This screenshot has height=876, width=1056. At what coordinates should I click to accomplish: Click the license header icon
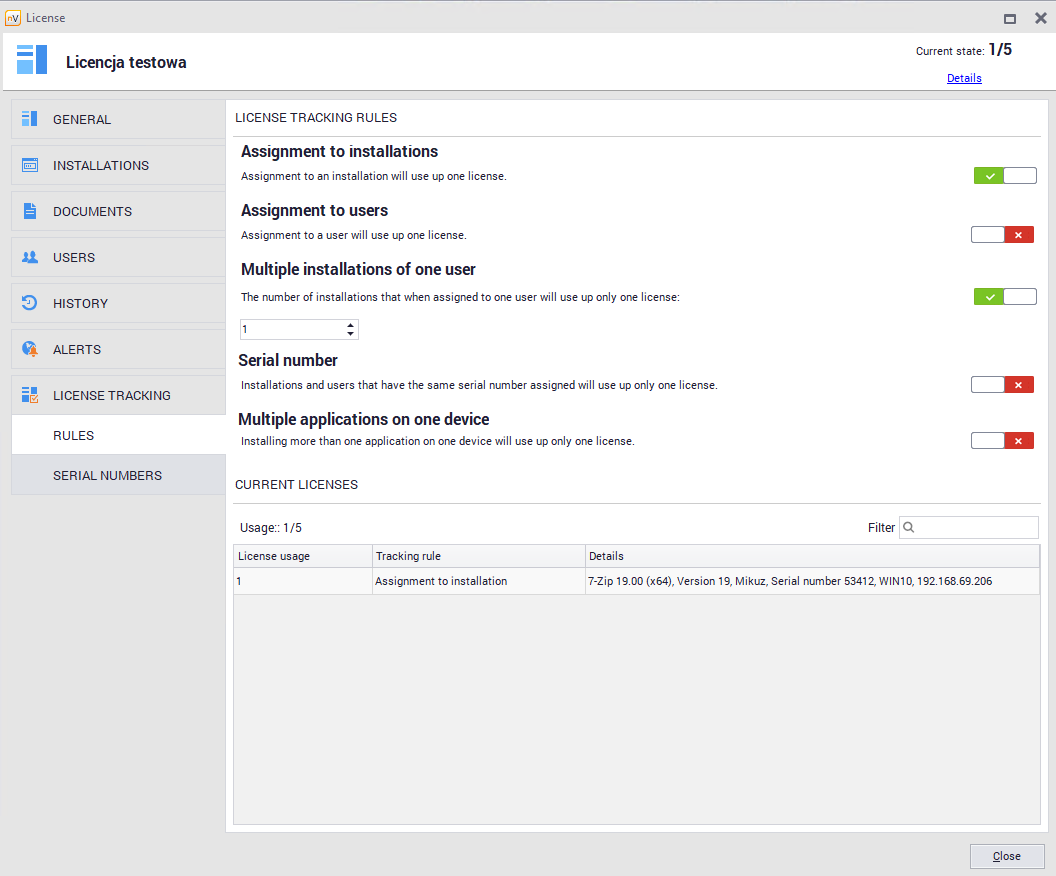click(32, 60)
